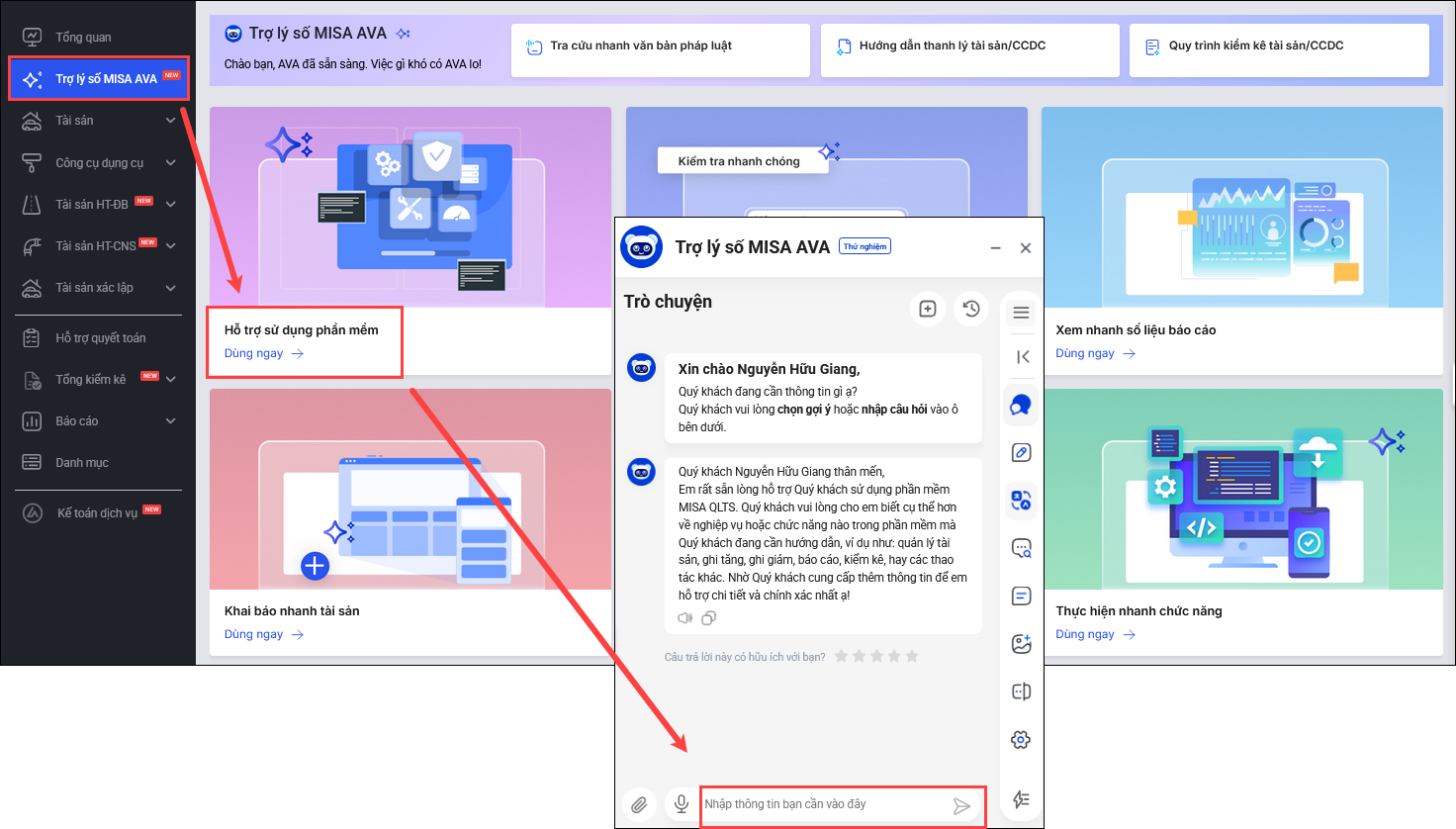Click the Tổng quan sidebar icon
The width and height of the screenshot is (1456, 829).
(32, 37)
